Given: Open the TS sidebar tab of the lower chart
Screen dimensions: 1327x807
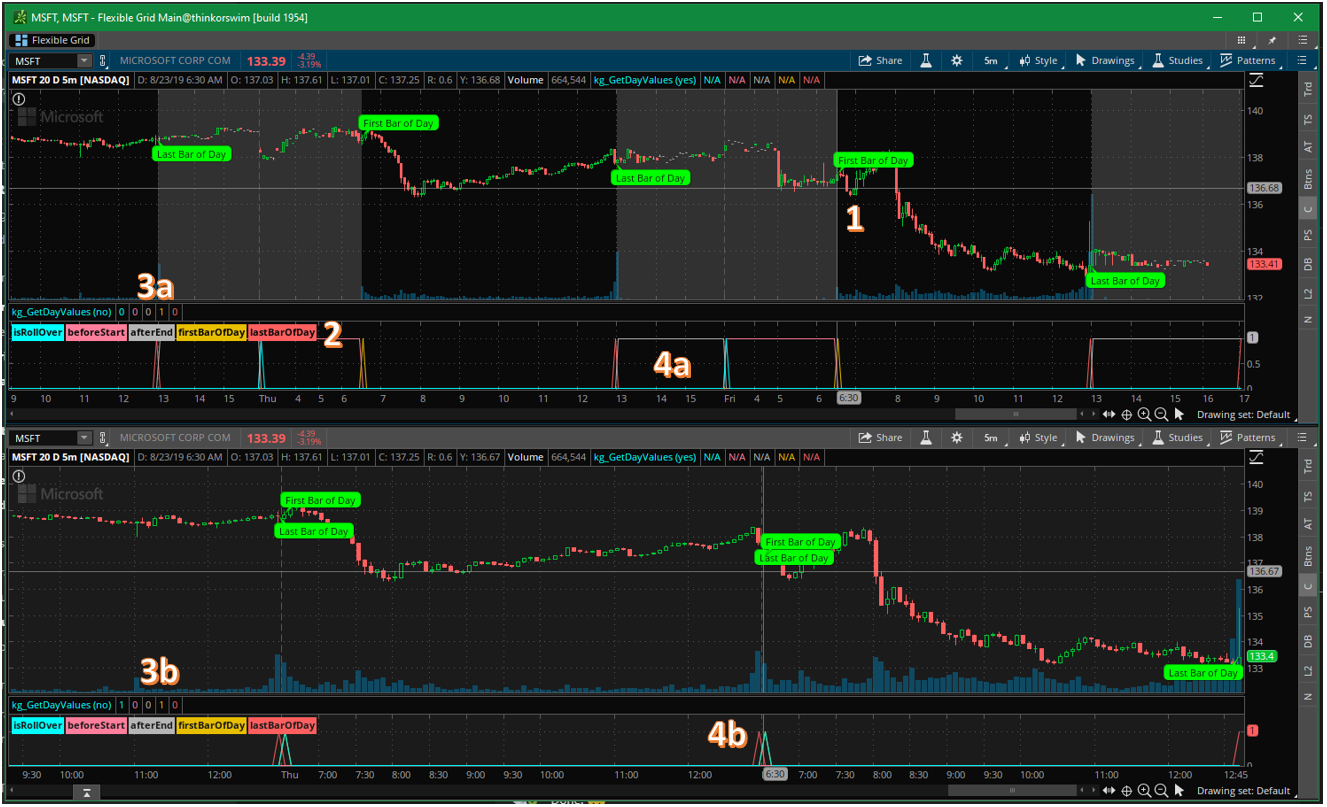Looking at the screenshot, I should click(x=1309, y=496).
